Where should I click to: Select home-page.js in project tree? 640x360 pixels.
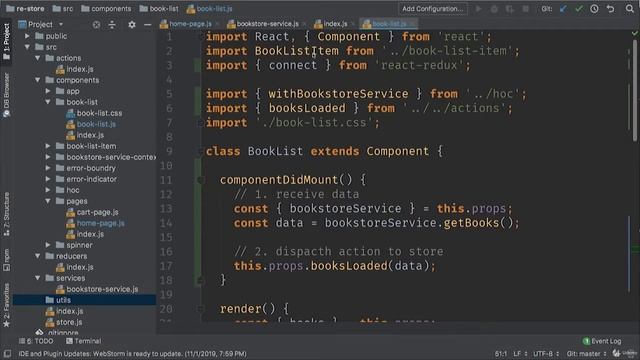click(100, 223)
